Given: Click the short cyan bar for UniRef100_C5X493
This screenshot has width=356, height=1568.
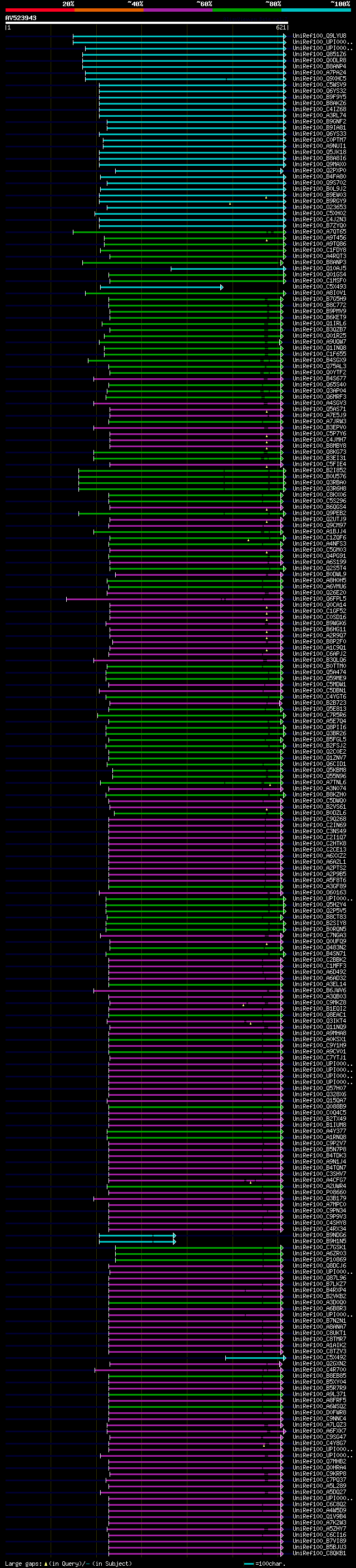Looking at the screenshot, I should coord(162,286).
